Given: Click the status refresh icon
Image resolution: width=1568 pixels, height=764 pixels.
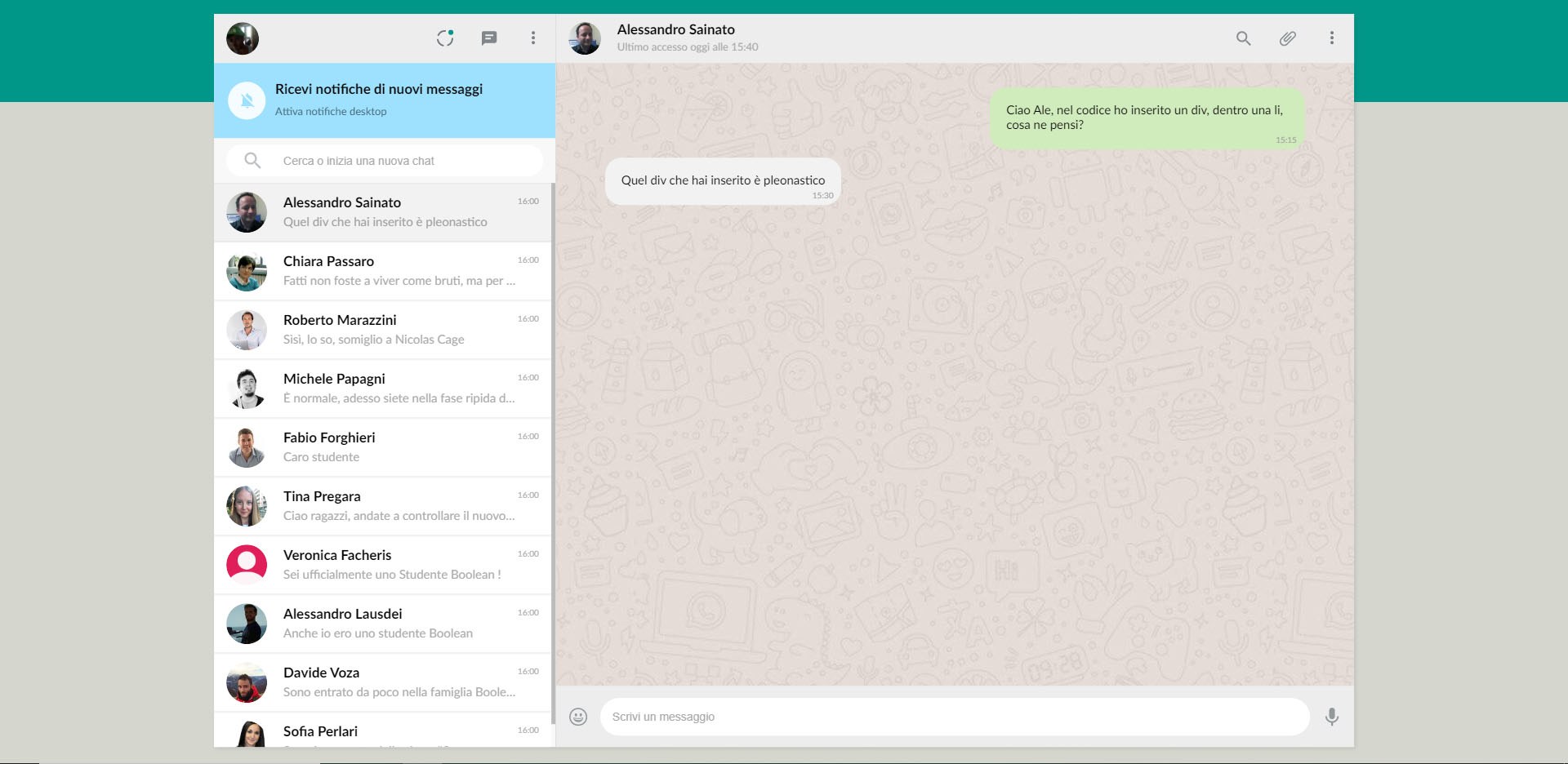Looking at the screenshot, I should coord(445,38).
